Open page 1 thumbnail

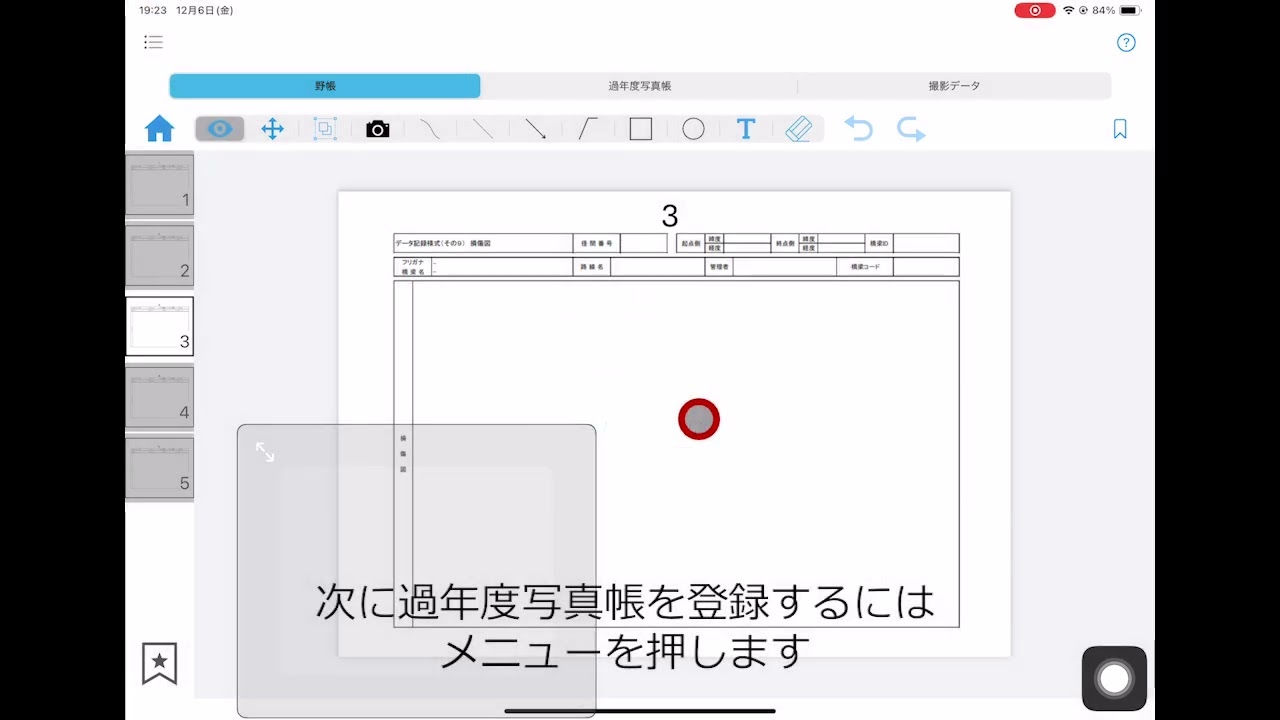click(159, 185)
